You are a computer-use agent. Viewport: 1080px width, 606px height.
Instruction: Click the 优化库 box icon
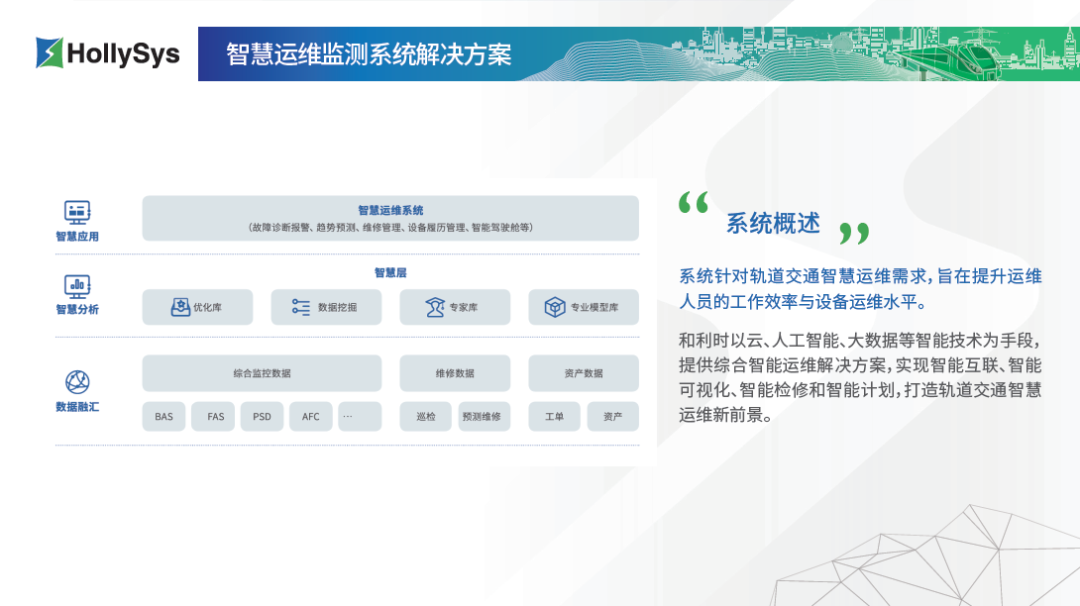(180, 307)
